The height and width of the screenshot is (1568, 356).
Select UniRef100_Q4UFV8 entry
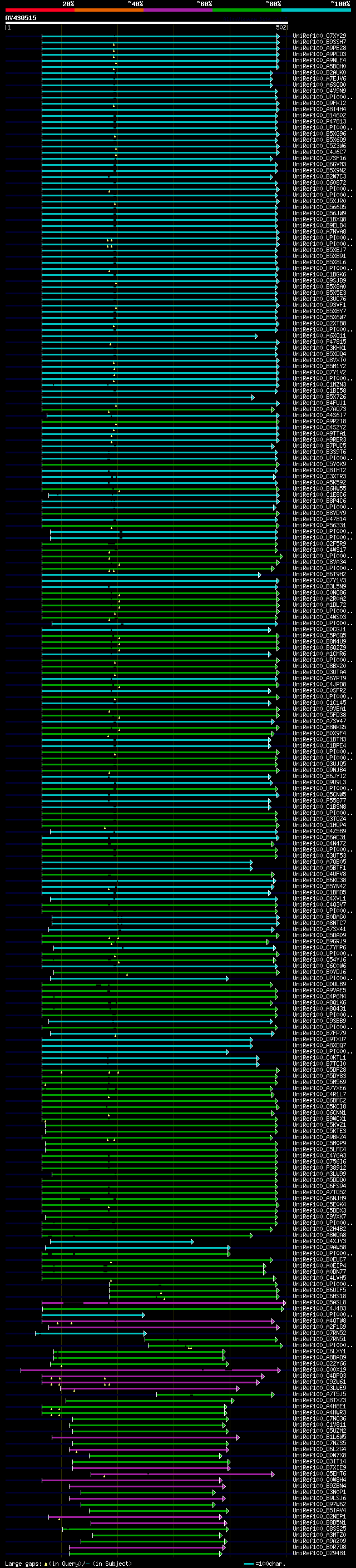(319, 875)
